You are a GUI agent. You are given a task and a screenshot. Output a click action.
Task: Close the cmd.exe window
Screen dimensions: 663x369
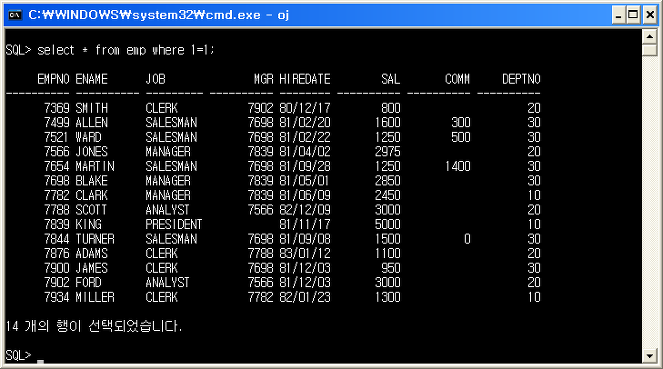(x=649, y=16)
